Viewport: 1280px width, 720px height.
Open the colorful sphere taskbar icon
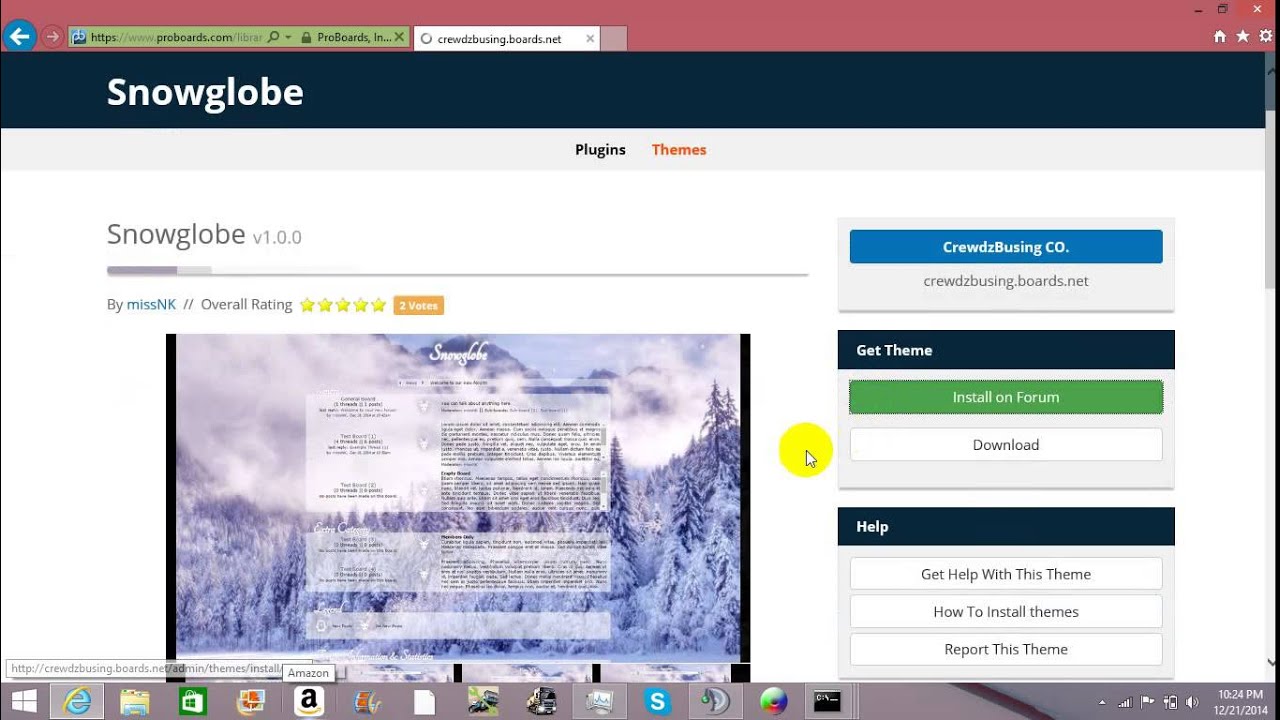pos(773,702)
